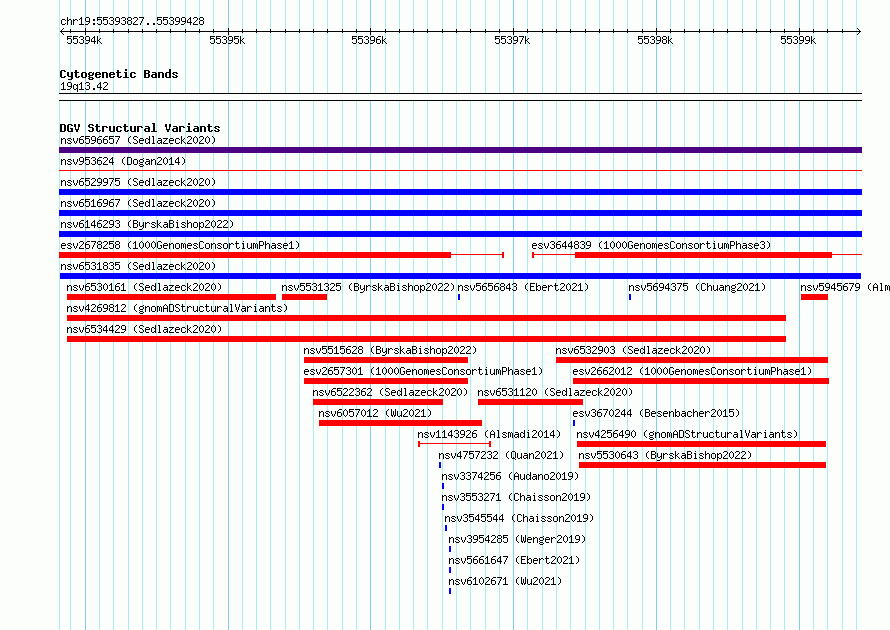Open esv2662012 (1000GenomesConsortiumPhase1) label
This screenshot has width=890, height=630.
pos(692,371)
